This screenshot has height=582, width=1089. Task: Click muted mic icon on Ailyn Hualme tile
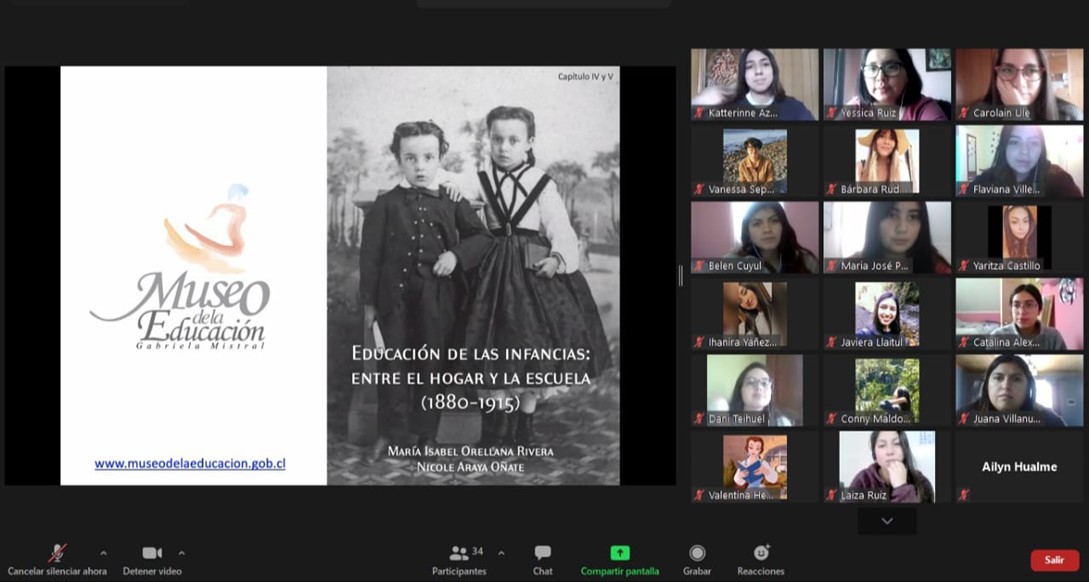click(963, 495)
